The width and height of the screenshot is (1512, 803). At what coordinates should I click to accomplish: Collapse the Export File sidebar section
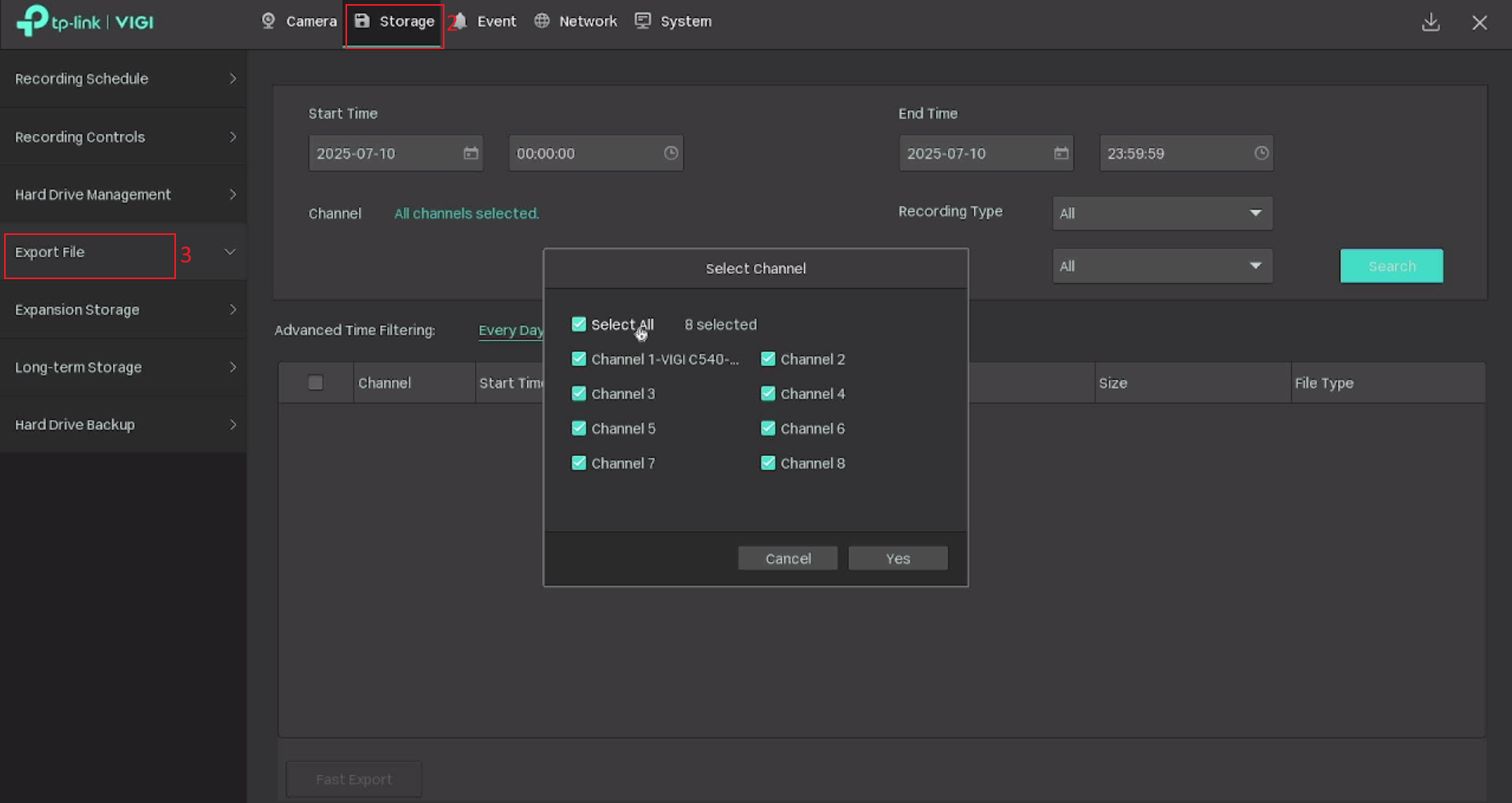click(x=230, y=252)
